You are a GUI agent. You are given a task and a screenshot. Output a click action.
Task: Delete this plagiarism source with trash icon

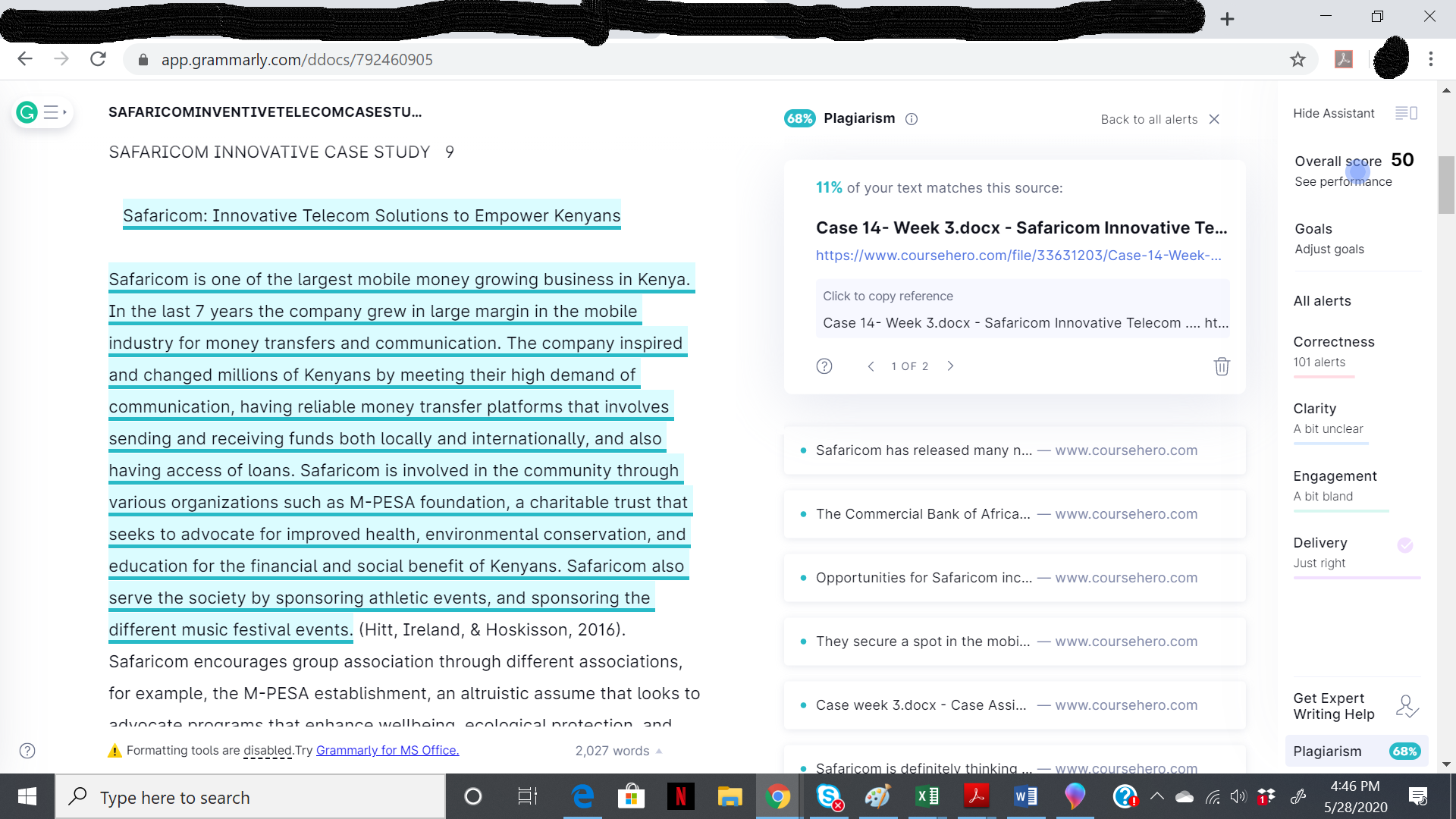click(1222, 366)
